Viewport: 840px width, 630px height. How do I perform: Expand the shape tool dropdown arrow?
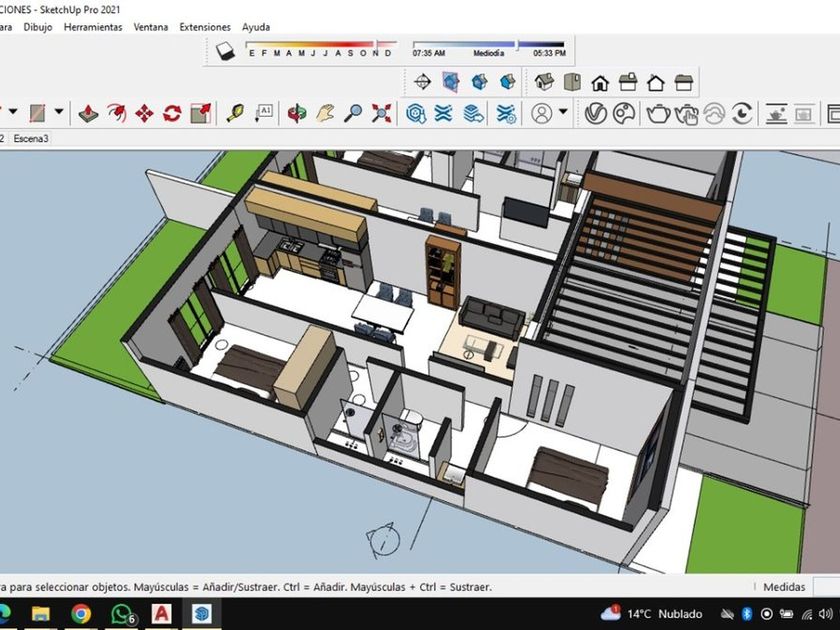(59, 113)
